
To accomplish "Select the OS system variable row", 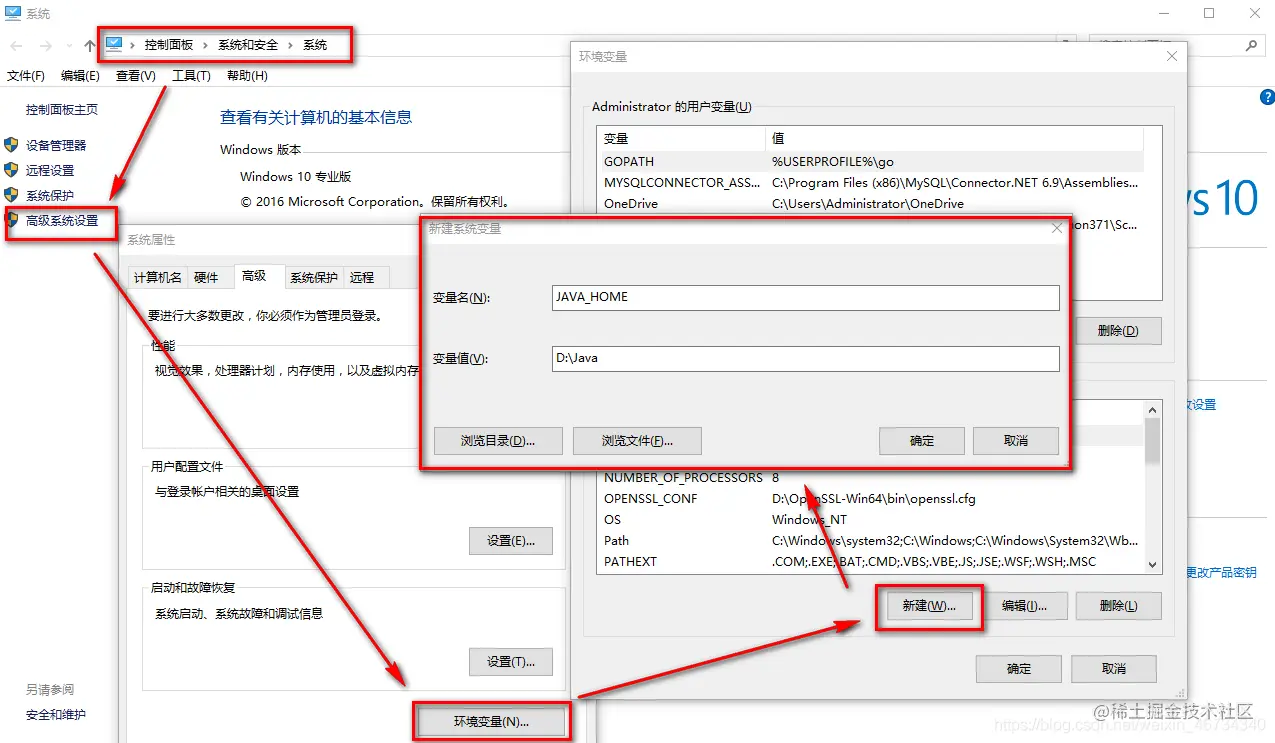I will (870, 519).
